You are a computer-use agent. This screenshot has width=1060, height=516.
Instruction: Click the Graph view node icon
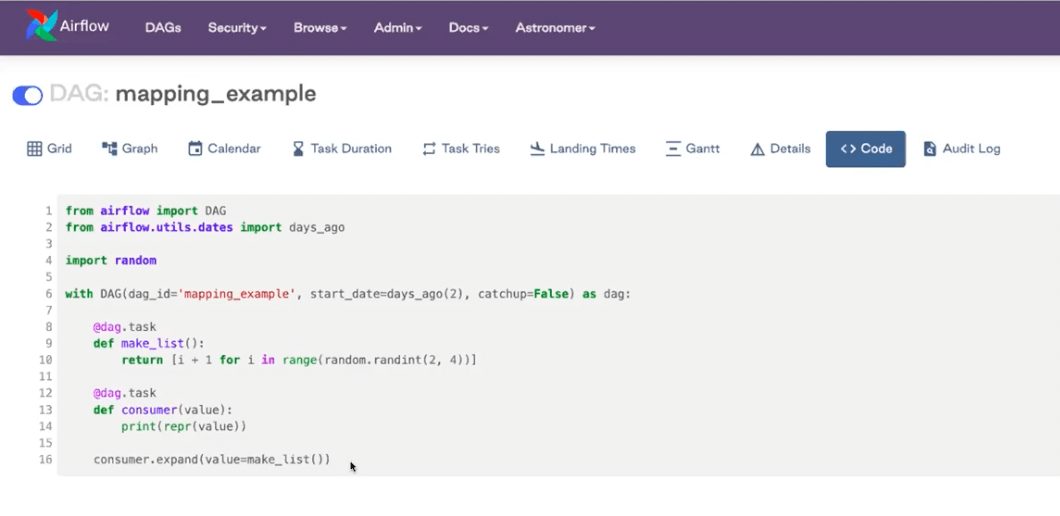pos(110,149)
